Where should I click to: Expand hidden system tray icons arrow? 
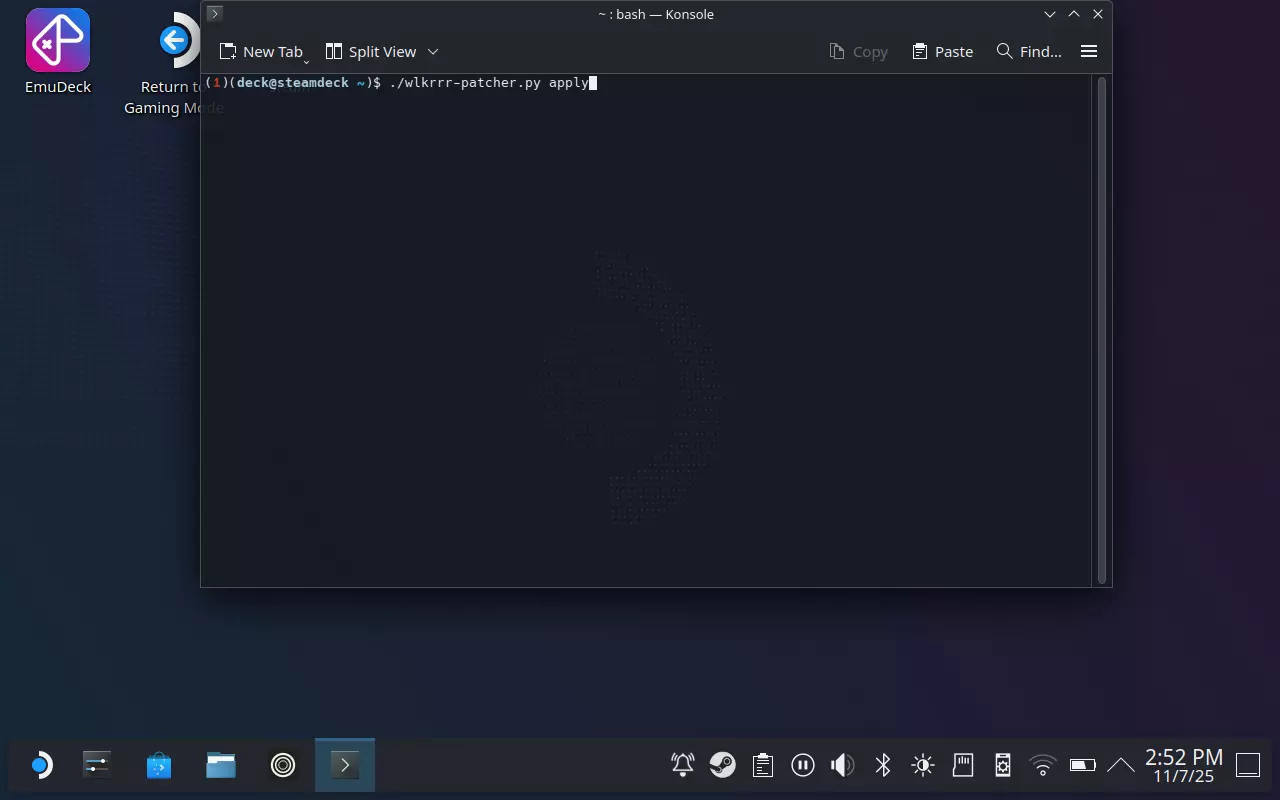(x=1121, y=766)
